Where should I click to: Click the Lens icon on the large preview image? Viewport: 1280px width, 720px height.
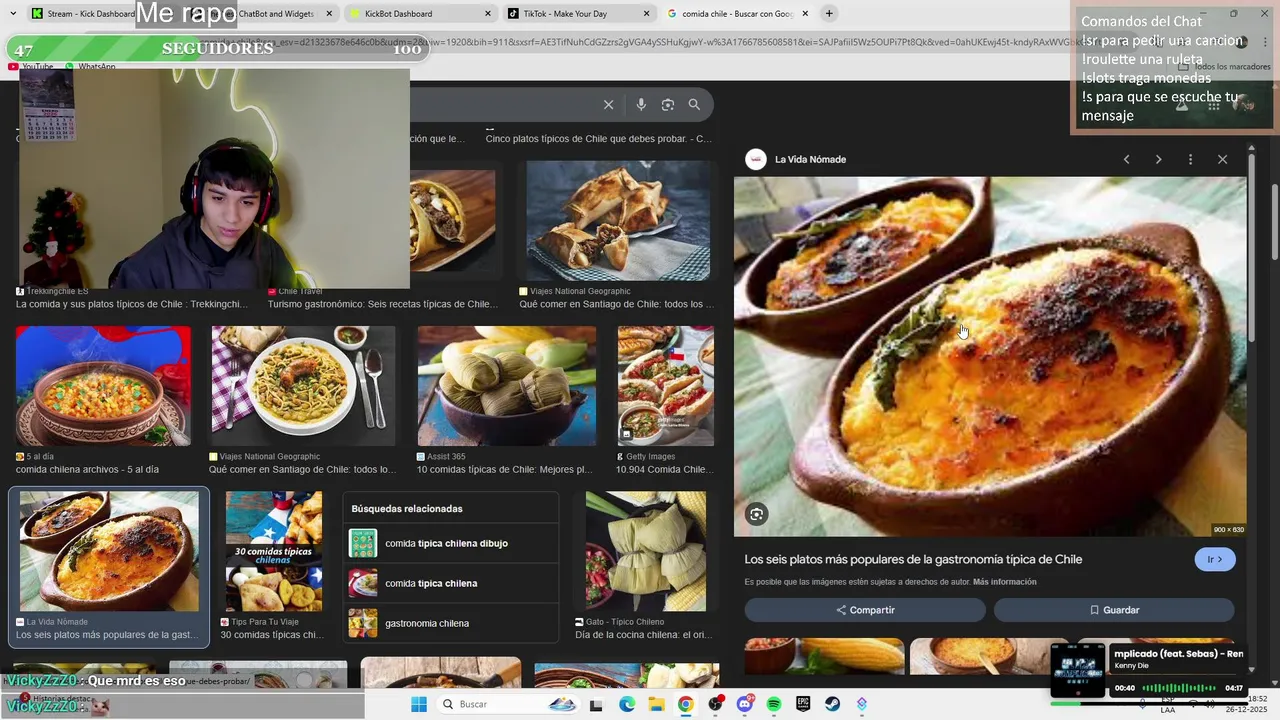[757, 514]
